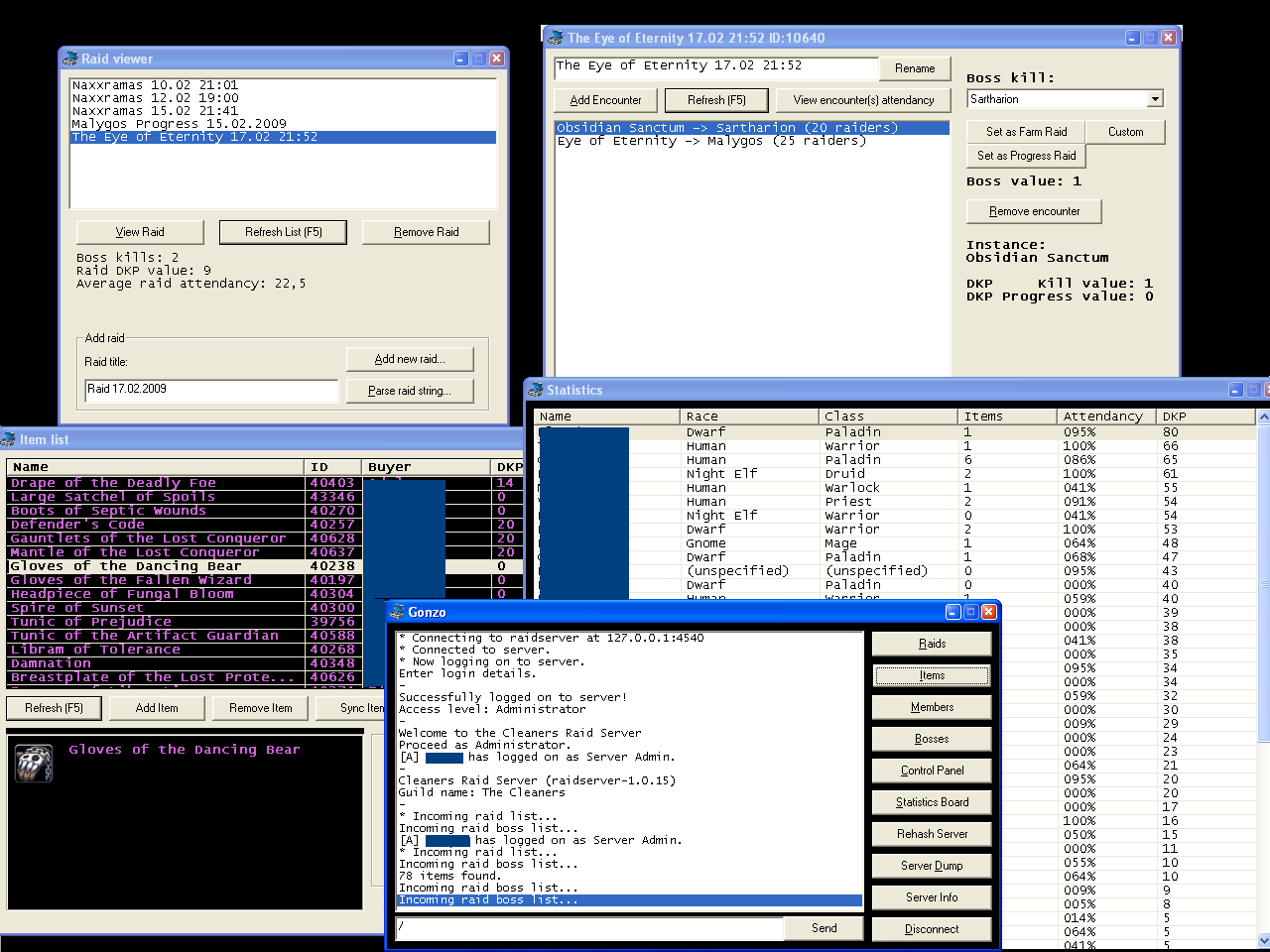Screen dimensions: 1270x952
Task: Click the Bosses button in Gonzo
Action: (x=932, y=739)
